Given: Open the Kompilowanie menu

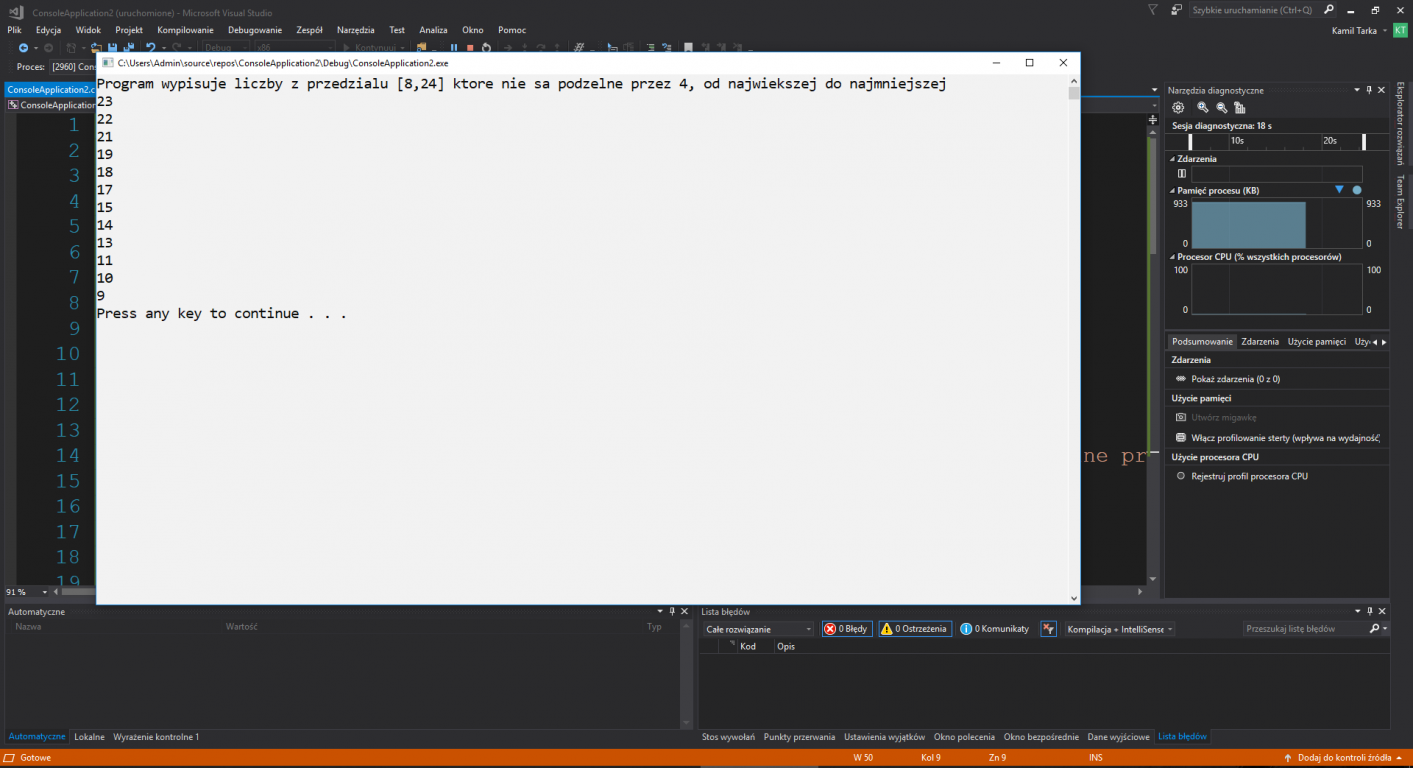Looking at the screenshot, I should pyautogui.click(x=185, y=30).
